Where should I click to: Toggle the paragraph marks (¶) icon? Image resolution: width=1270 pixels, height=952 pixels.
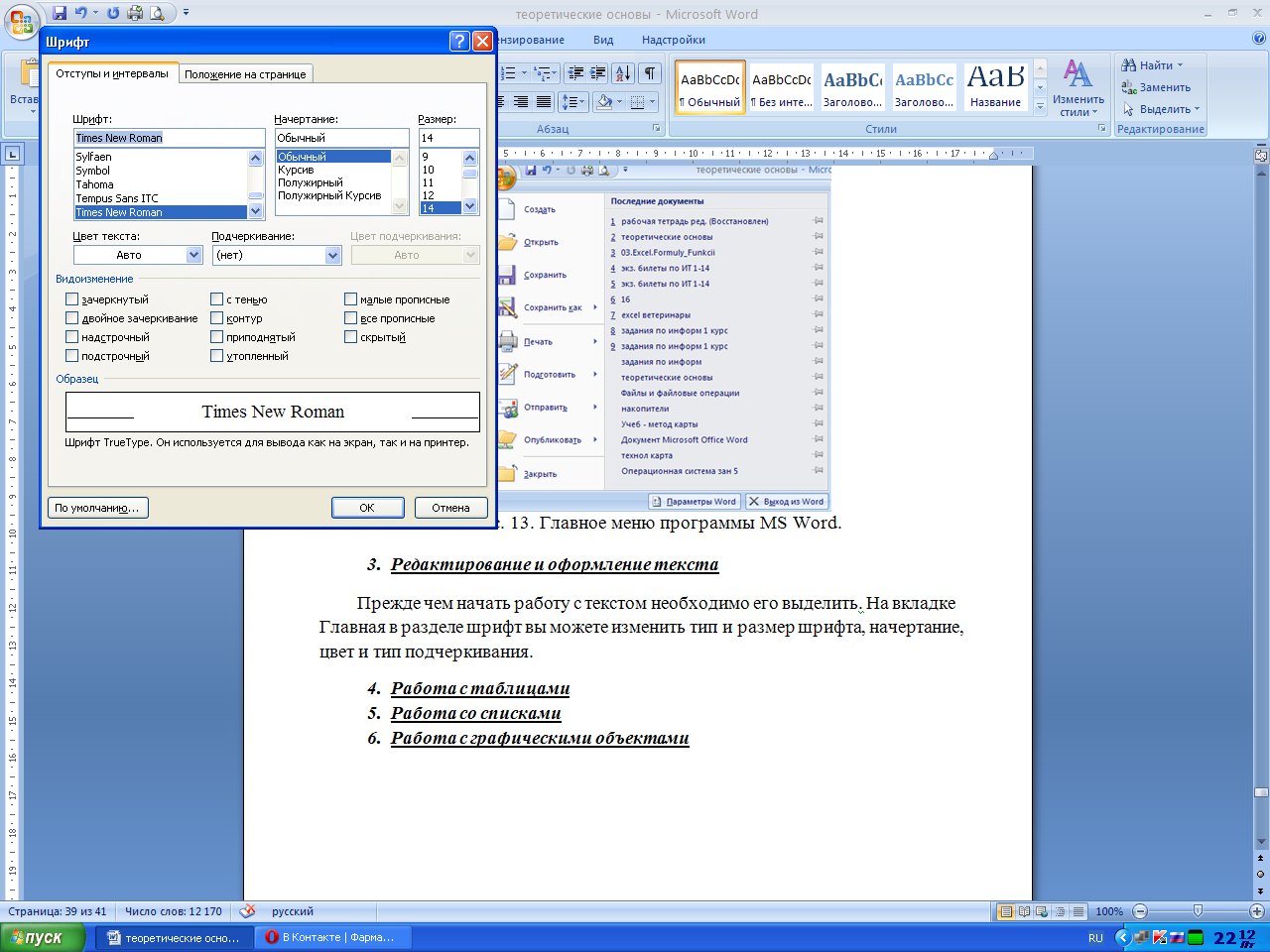pos(649,73)
